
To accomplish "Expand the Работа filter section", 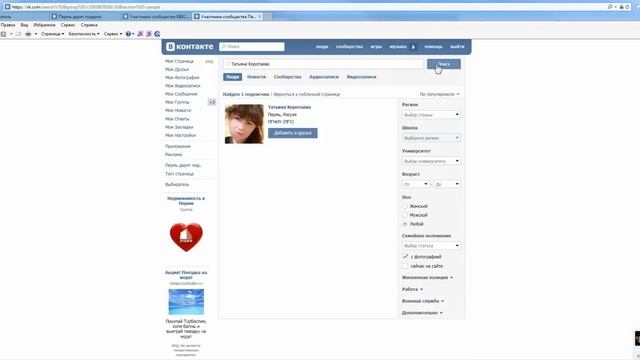I will 412,289.
